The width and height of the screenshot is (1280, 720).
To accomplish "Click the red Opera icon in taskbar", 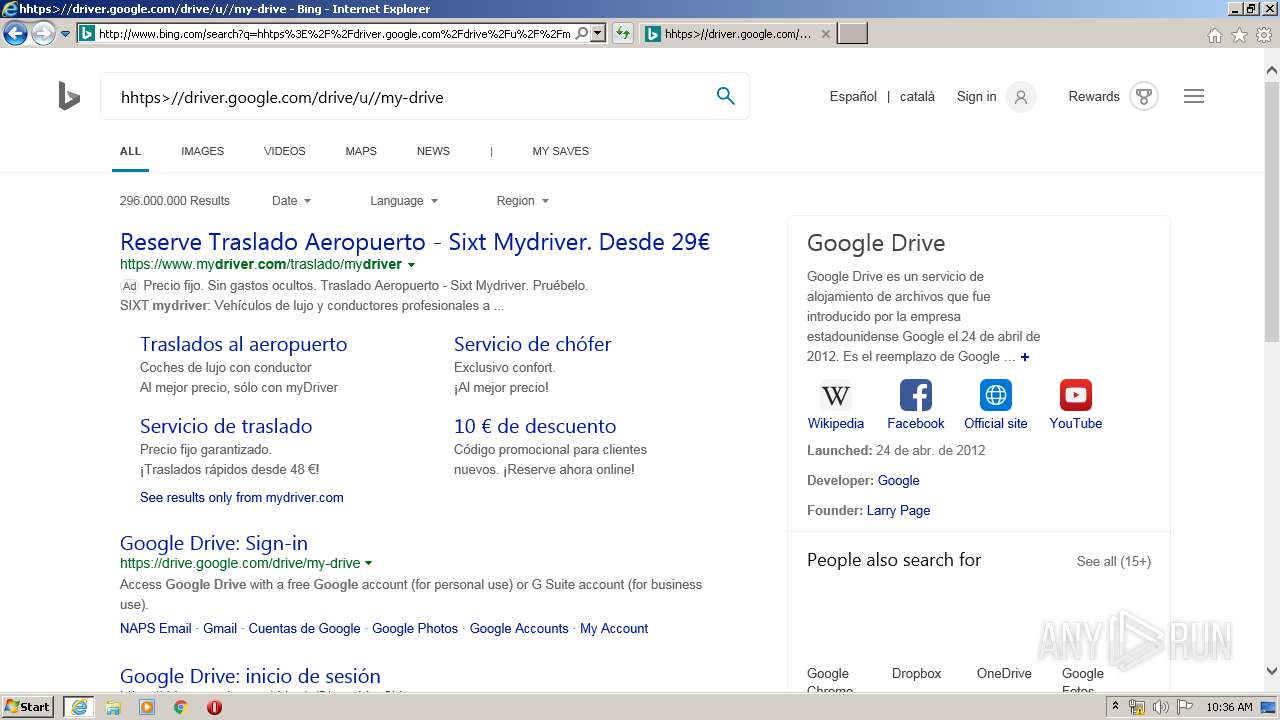I will click(214, 707).
